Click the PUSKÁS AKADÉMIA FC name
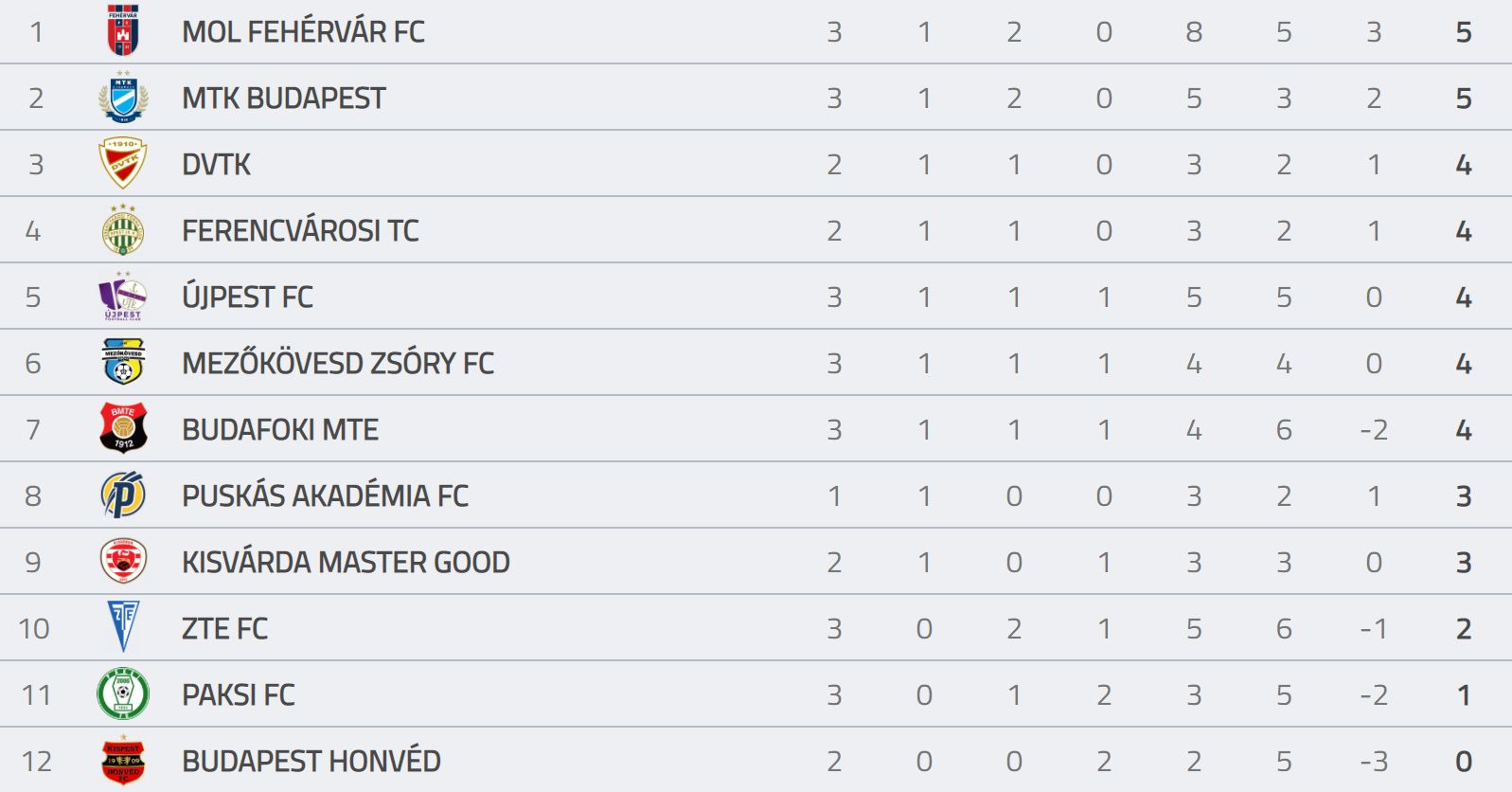 point(325,495)
